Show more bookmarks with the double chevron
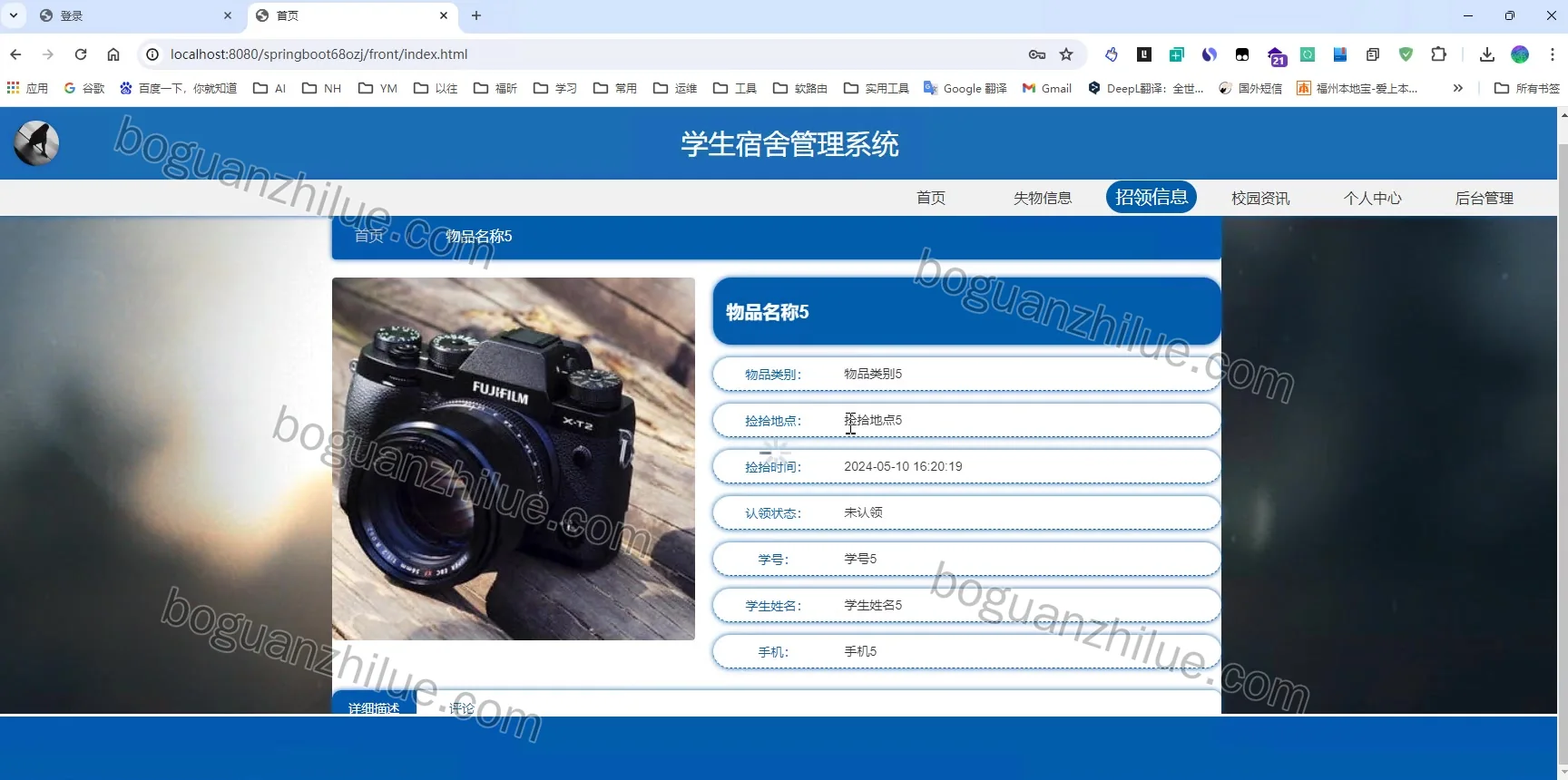Viewport: 1568px width, 780px height. point(1457,88)
